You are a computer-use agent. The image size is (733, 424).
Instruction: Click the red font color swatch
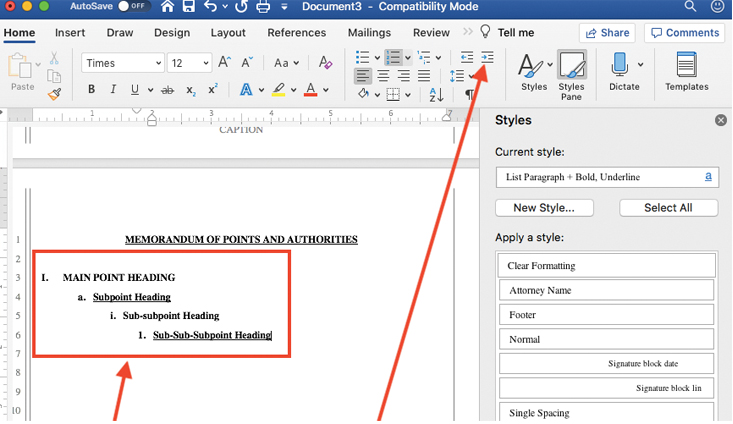[311, 90]
